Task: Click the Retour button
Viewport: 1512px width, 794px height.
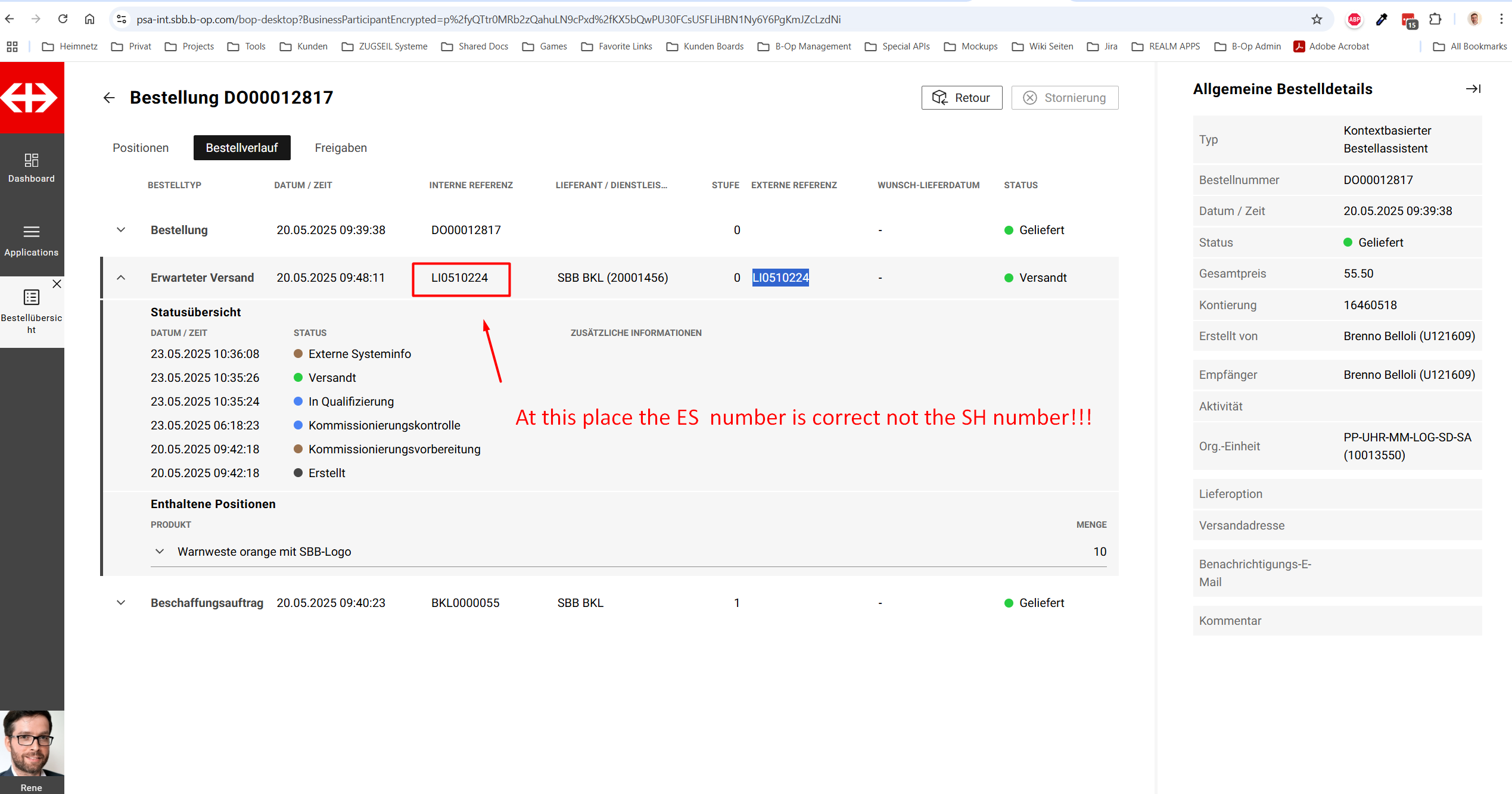Action: pyautogui.click(x=961, y=98)
